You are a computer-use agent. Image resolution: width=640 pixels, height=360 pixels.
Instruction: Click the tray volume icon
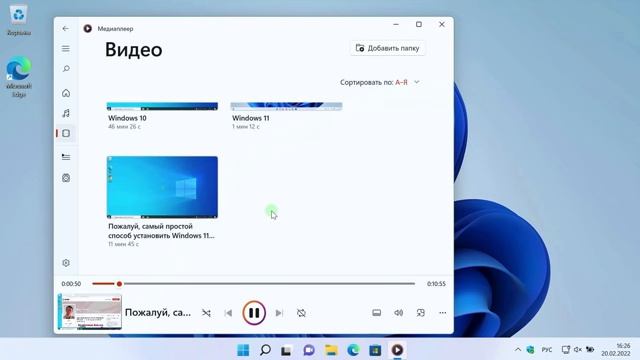point(578,349)
